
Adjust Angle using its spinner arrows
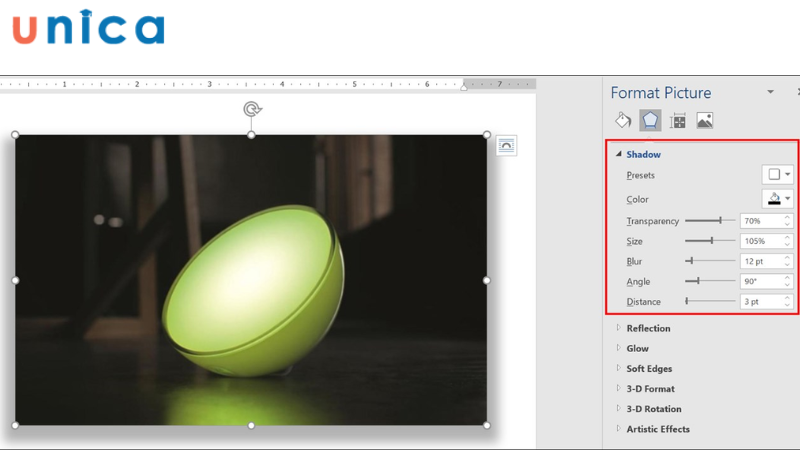[787, 281]
